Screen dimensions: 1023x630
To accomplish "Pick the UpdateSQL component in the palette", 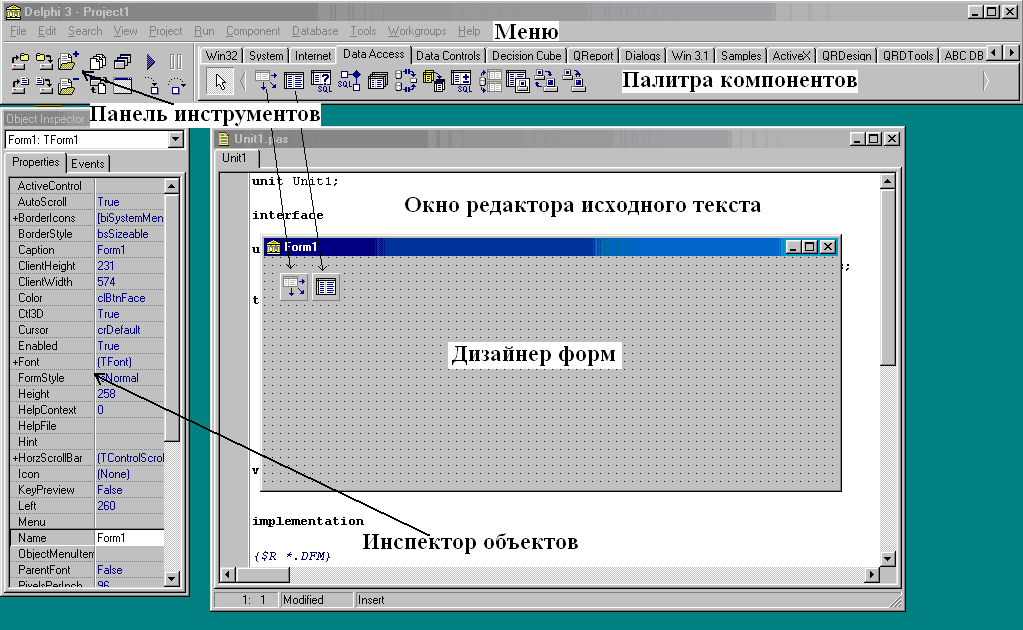I will (x=462, y=81).
